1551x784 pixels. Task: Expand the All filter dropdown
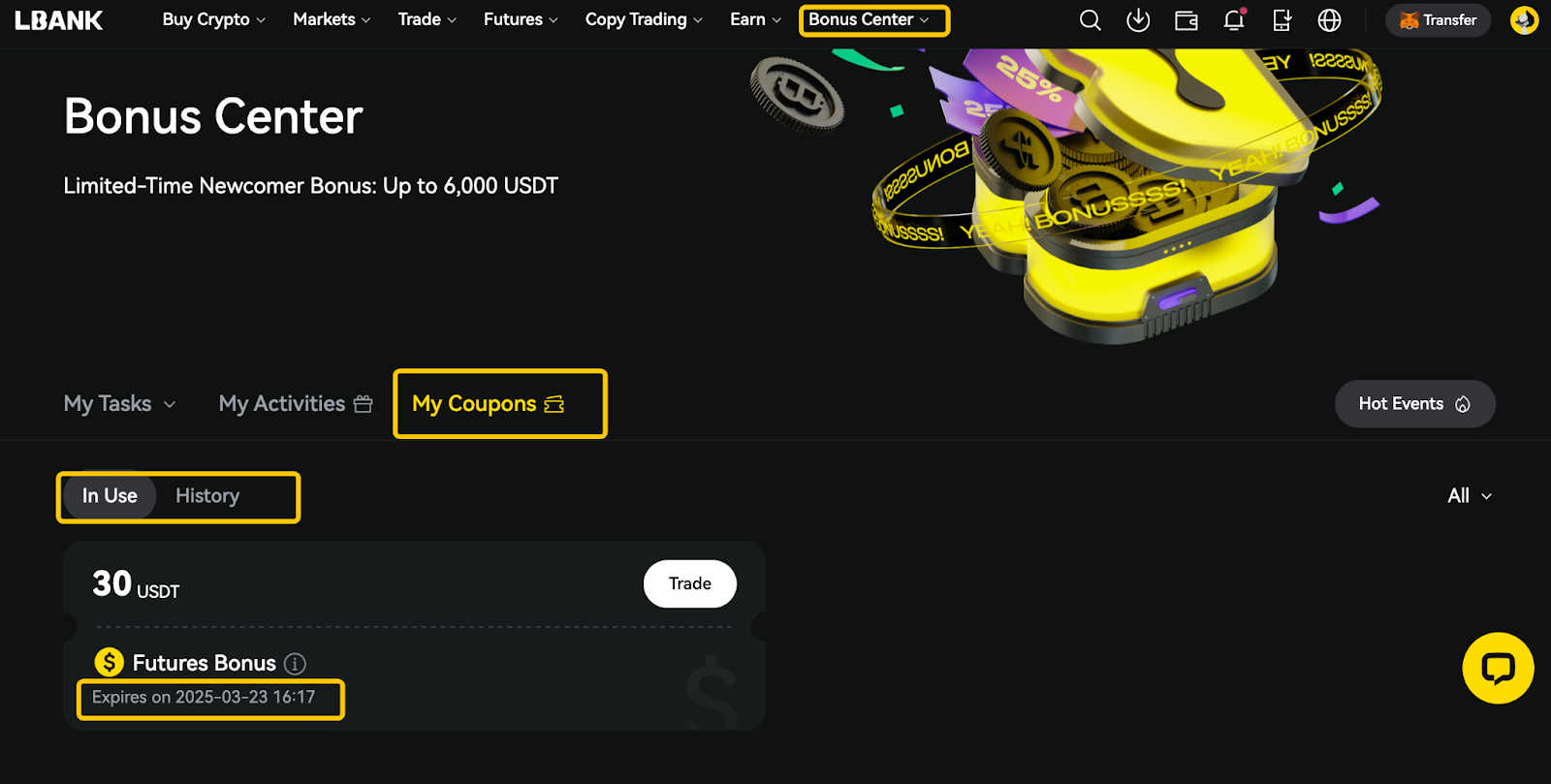(1470, 496)
